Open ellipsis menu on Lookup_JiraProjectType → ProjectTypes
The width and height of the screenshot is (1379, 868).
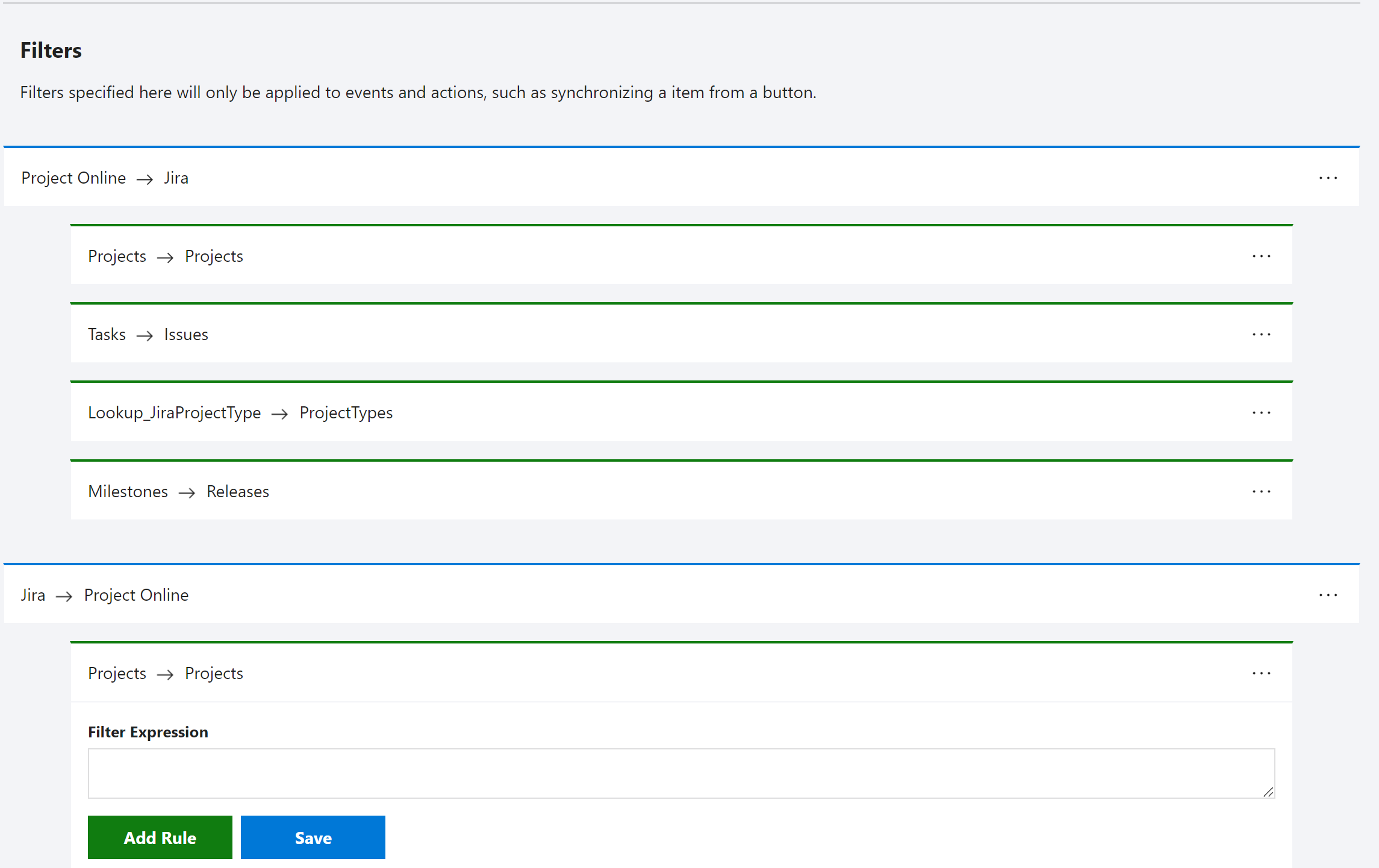click(1262, 412)
